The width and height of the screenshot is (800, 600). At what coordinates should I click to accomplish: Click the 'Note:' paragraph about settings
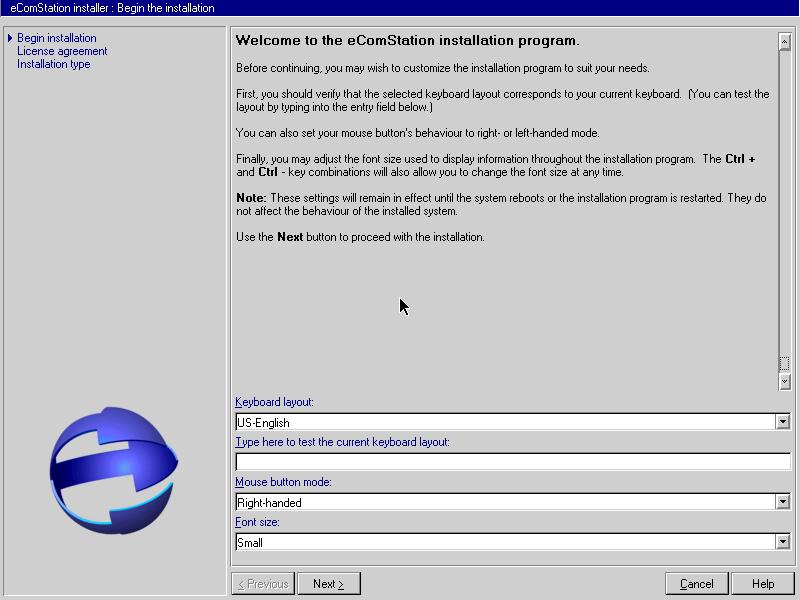pos(501,205)
